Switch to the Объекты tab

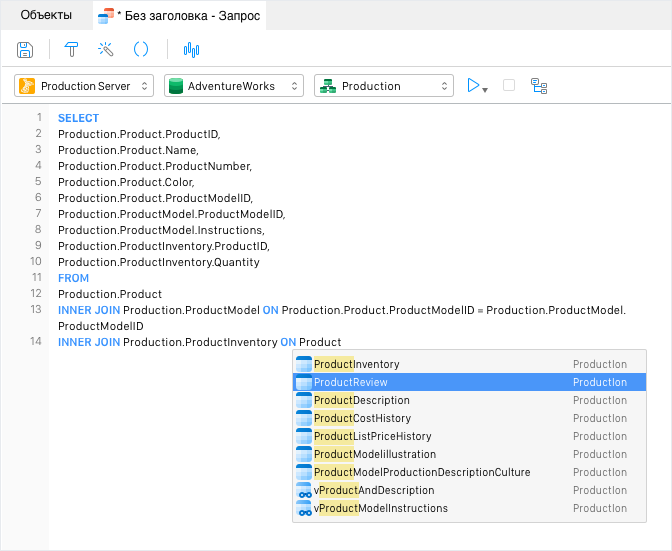click(x=46, y=15)
